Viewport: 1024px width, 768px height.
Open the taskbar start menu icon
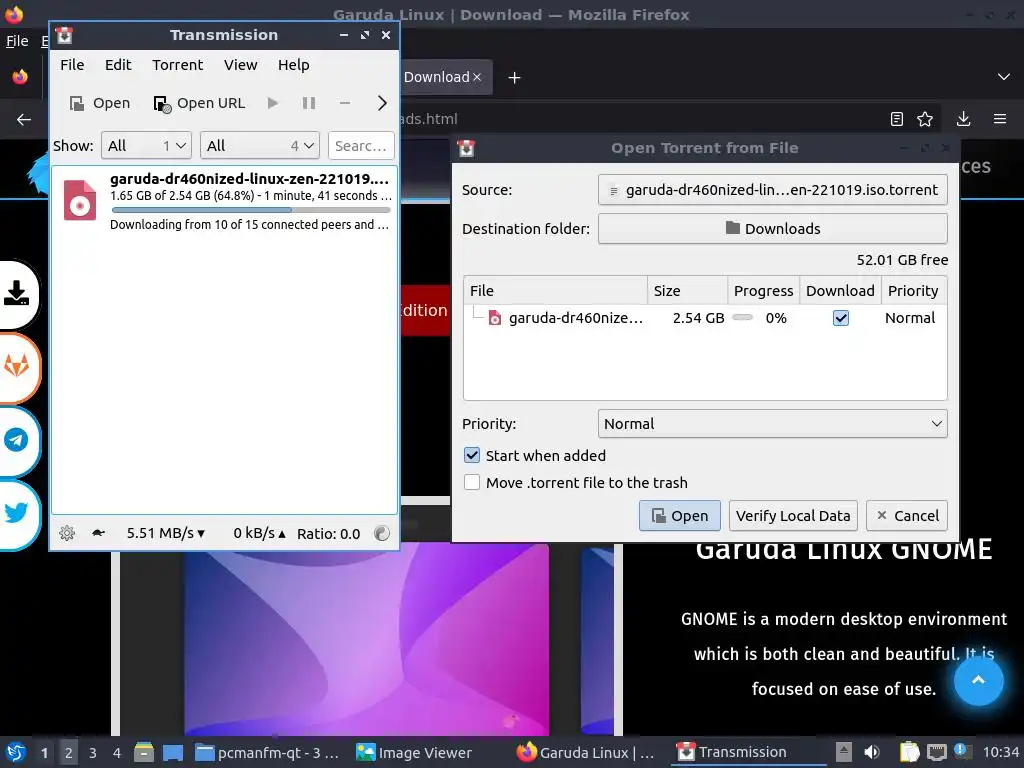(16, 752)
